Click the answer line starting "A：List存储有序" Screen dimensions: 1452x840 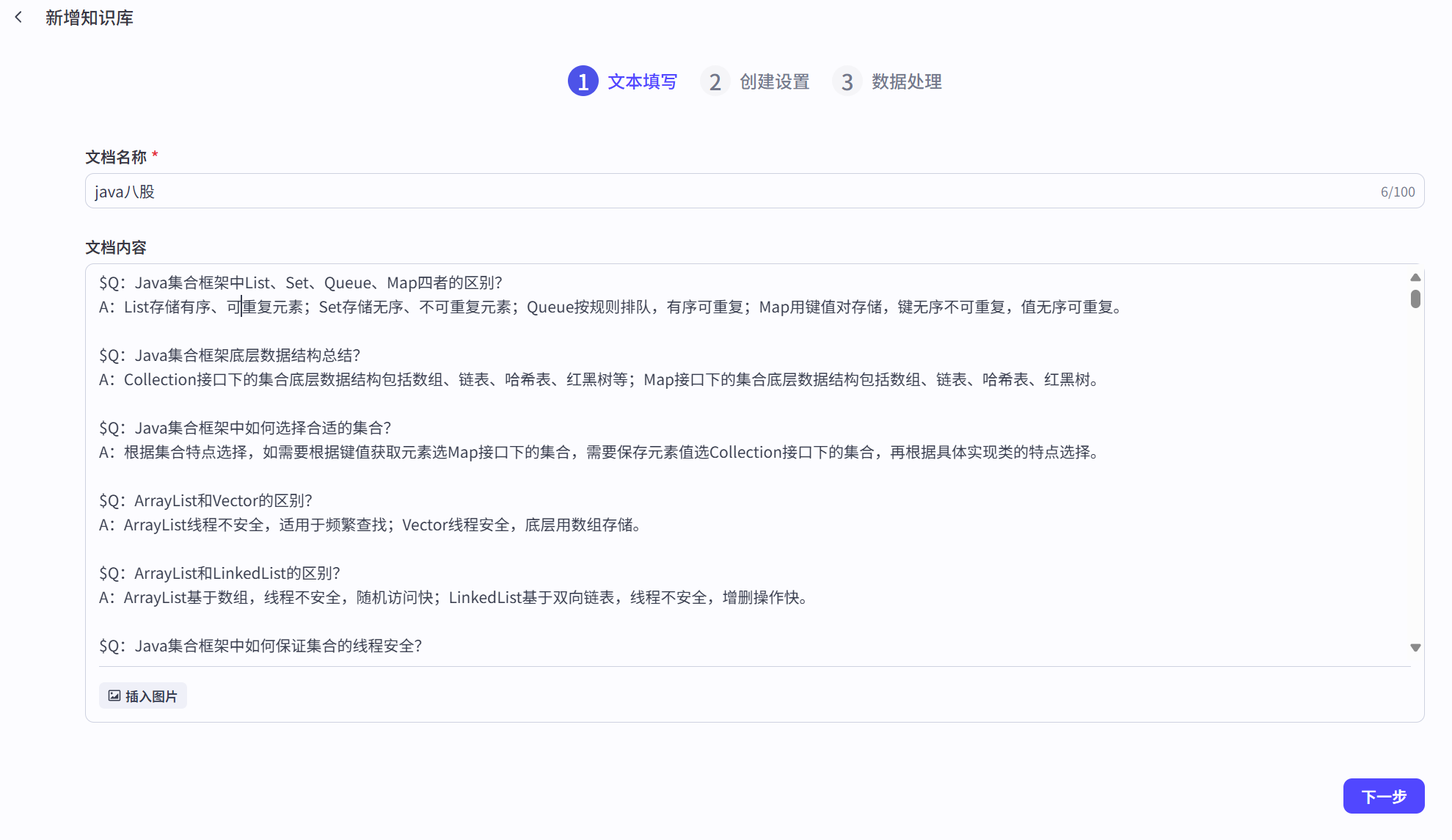point(610,307)
